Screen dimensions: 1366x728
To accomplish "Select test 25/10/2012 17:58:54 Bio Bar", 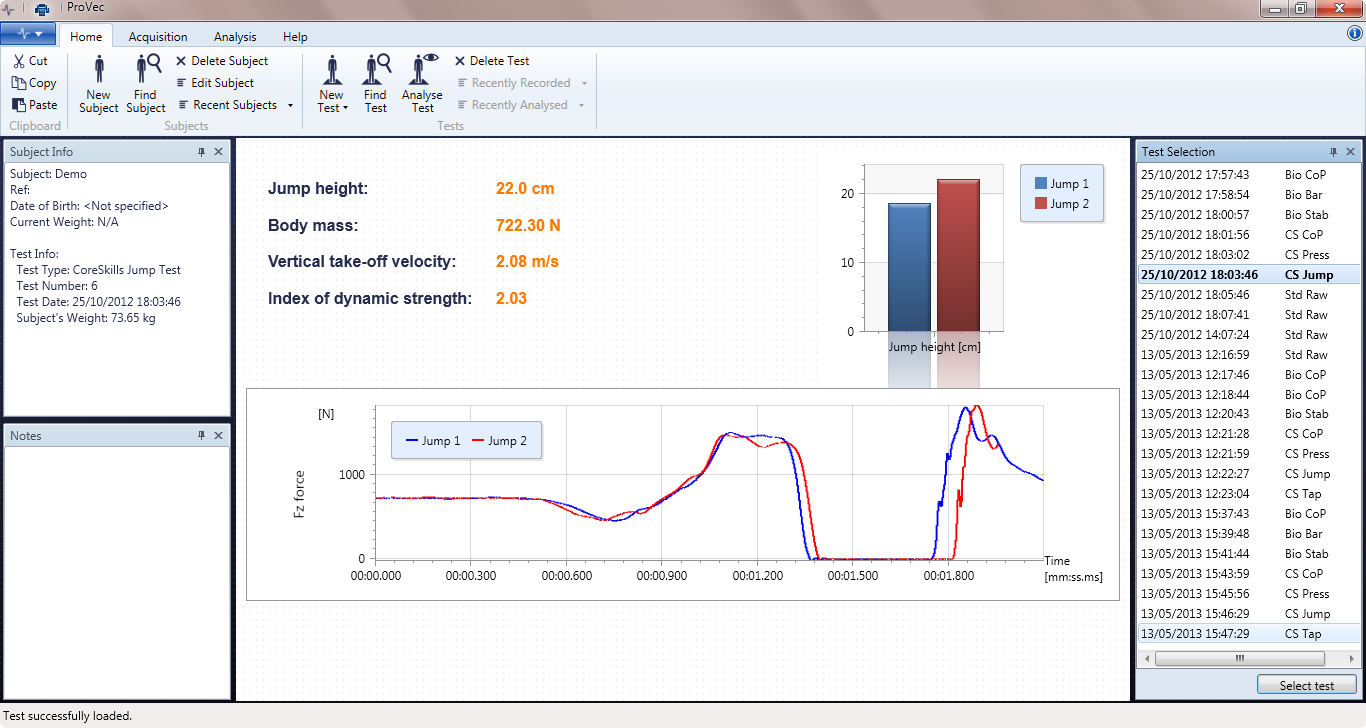I will (1249, 195).
